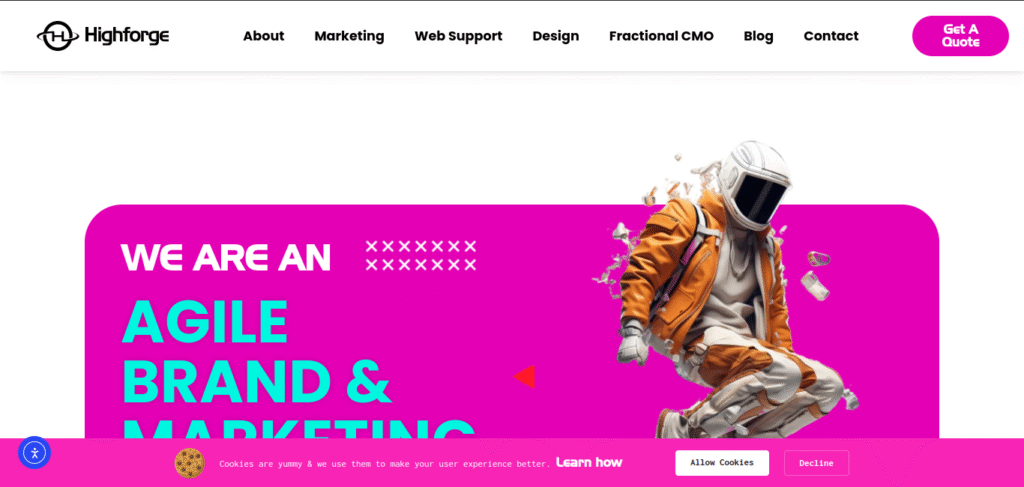Click the white X pattern decoration
1024x487 pixels.
(x=421, y=255)
